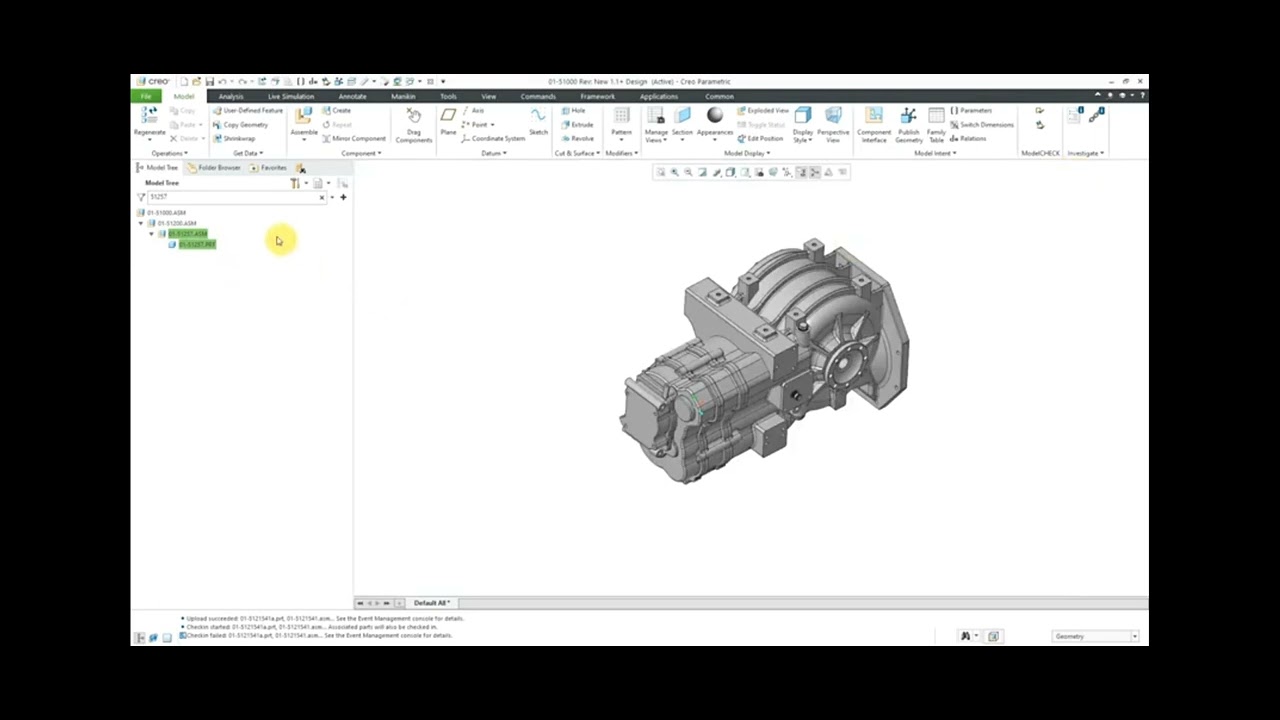Click the Appearances sphere icon

click(715, 116)
